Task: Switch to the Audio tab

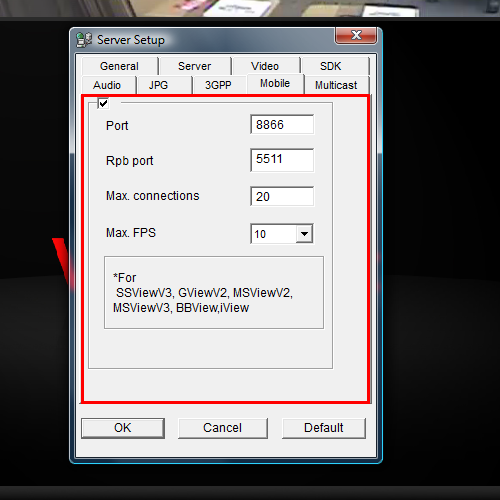Action: pyautogui.click(x=107, y=85)
